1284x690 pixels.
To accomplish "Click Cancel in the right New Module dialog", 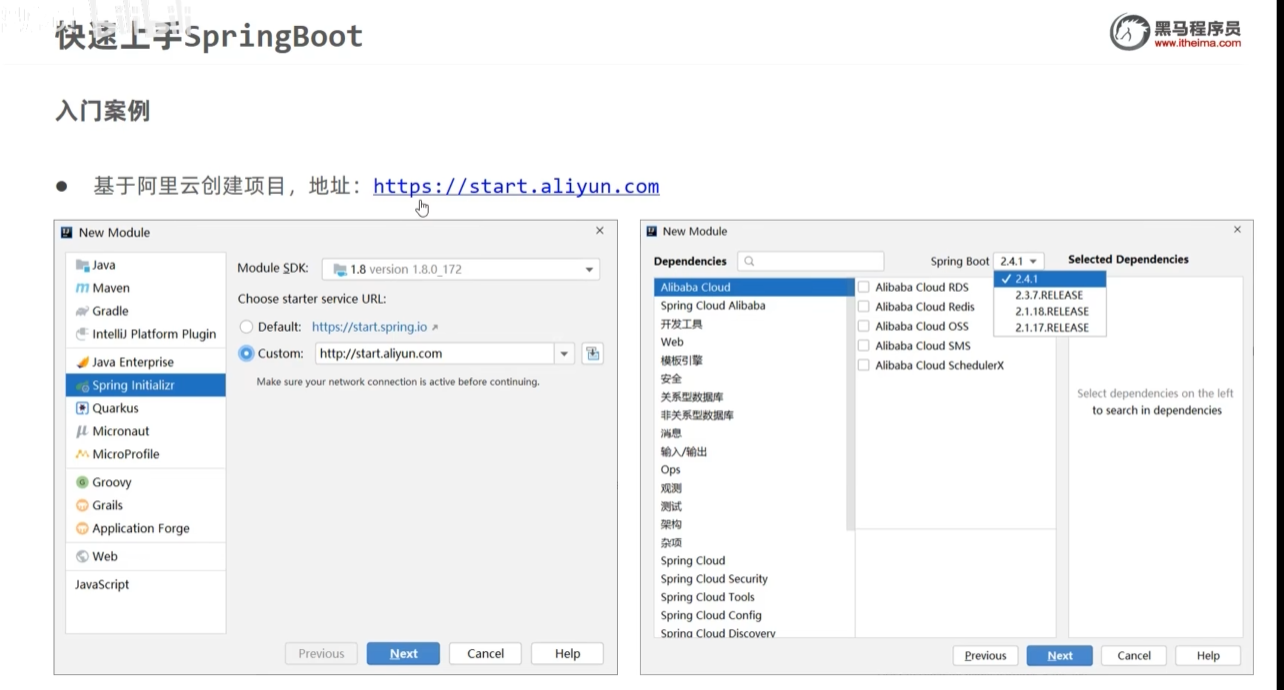I will 1134,656.
